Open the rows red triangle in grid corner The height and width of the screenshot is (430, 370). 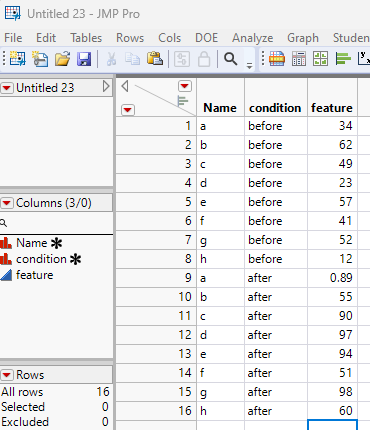[x=128, y=110]
